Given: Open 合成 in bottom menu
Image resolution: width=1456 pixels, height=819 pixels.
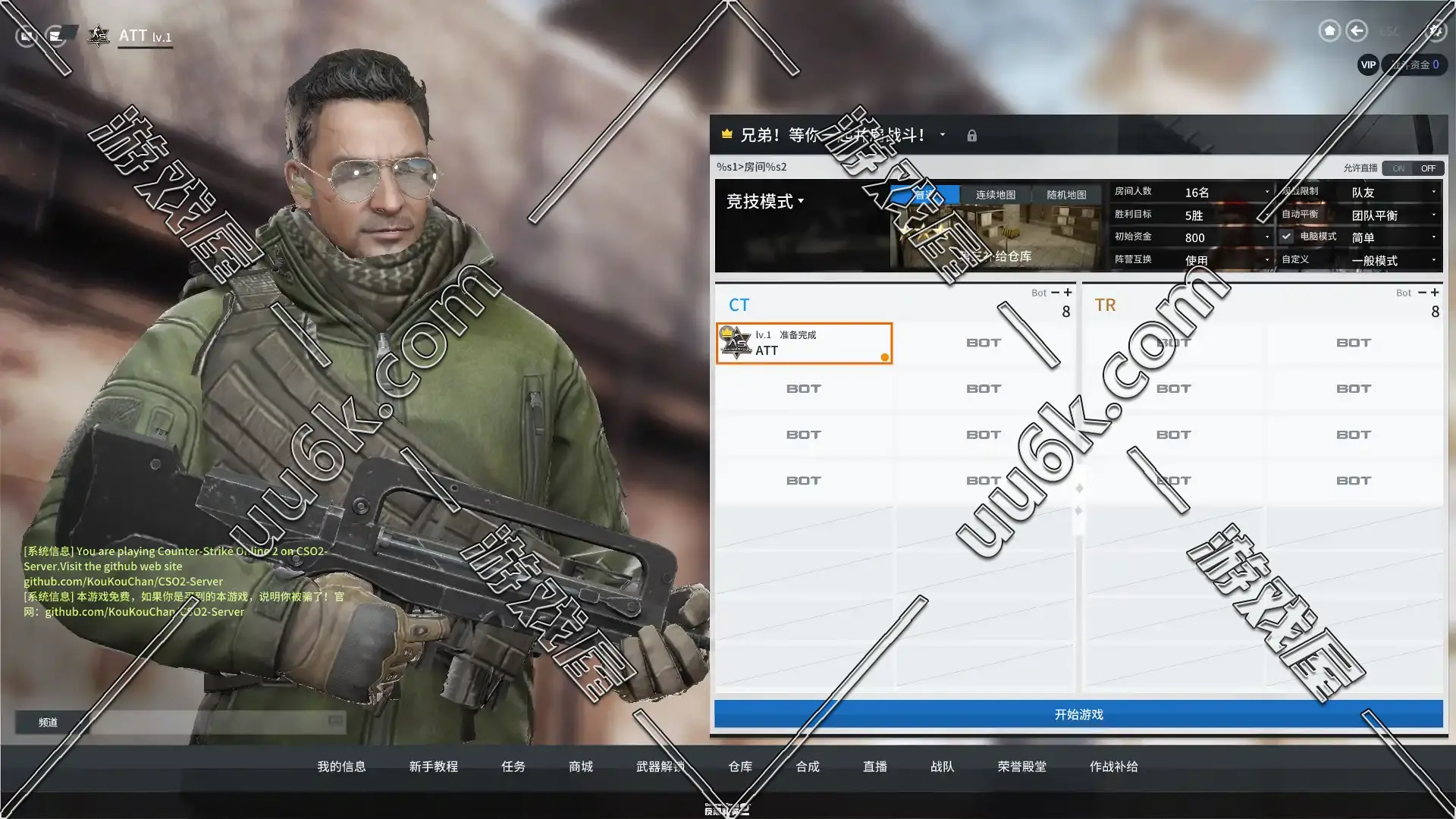Looking at the screenshot, I should pyautogui.click(x=808, y=767).
